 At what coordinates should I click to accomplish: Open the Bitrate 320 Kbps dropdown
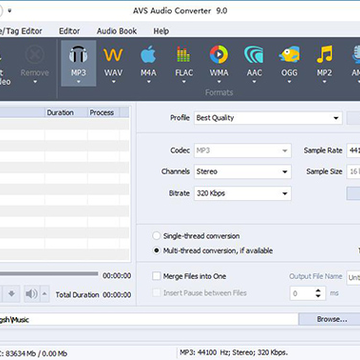coord(243,193)
